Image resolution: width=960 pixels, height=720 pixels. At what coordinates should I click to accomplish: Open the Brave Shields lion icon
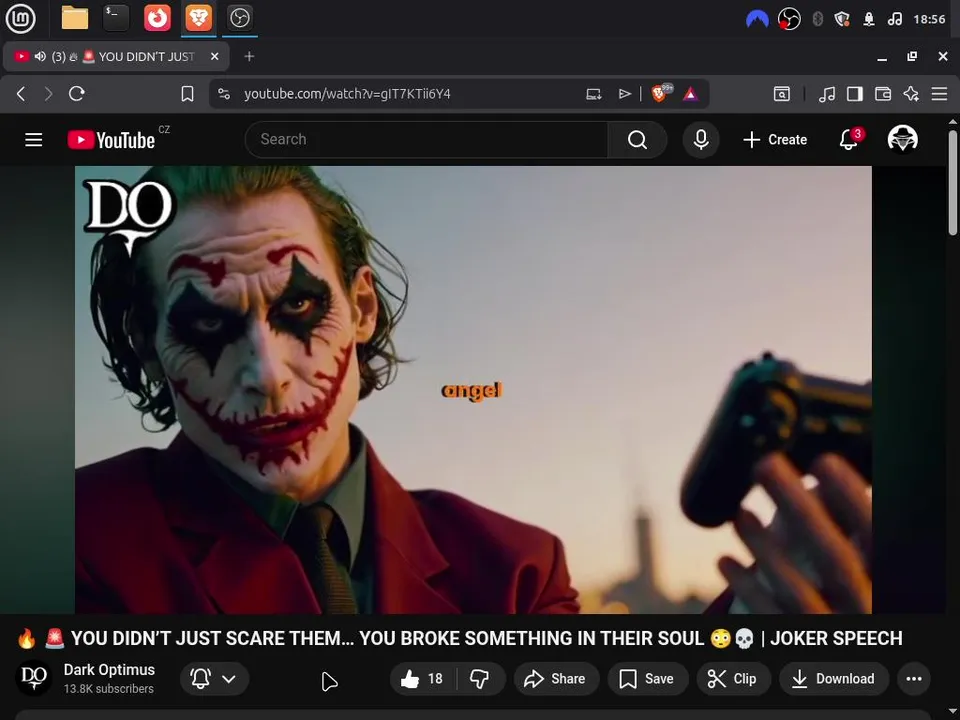[x=660, y=93]
